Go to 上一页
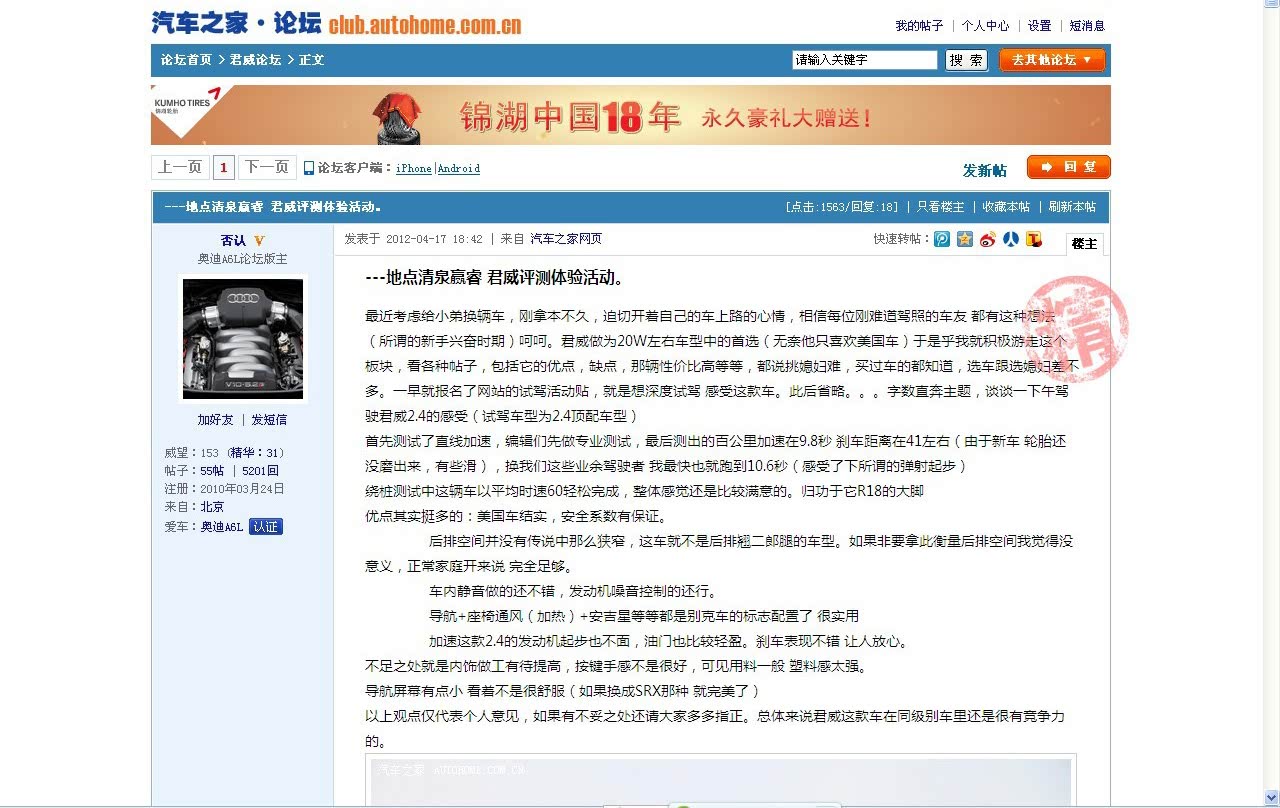 180,167
